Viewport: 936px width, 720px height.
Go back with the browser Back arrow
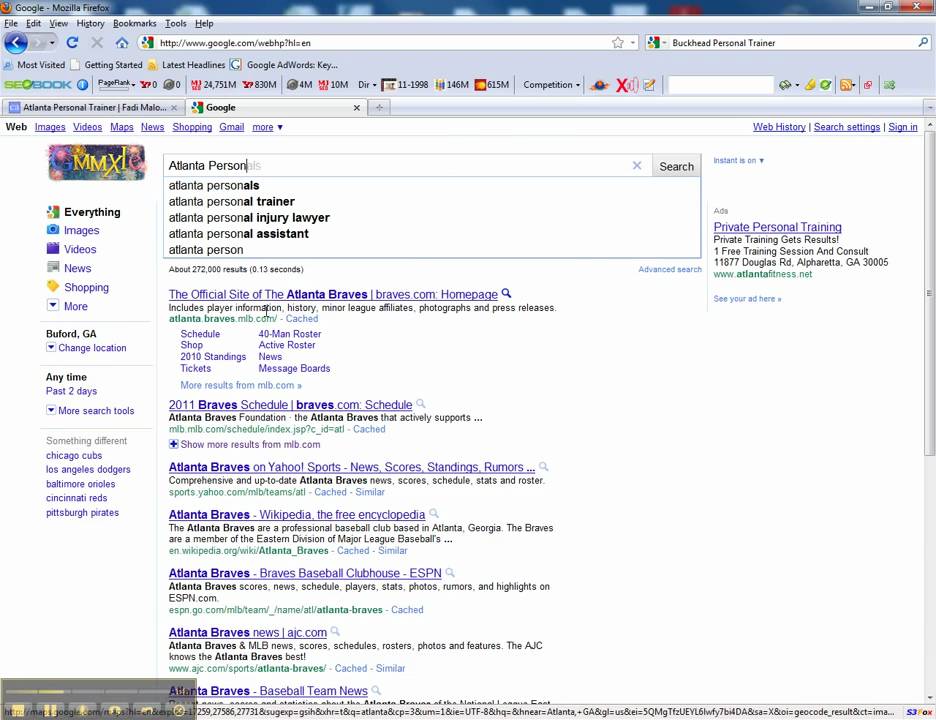click(x=16, y=42)
